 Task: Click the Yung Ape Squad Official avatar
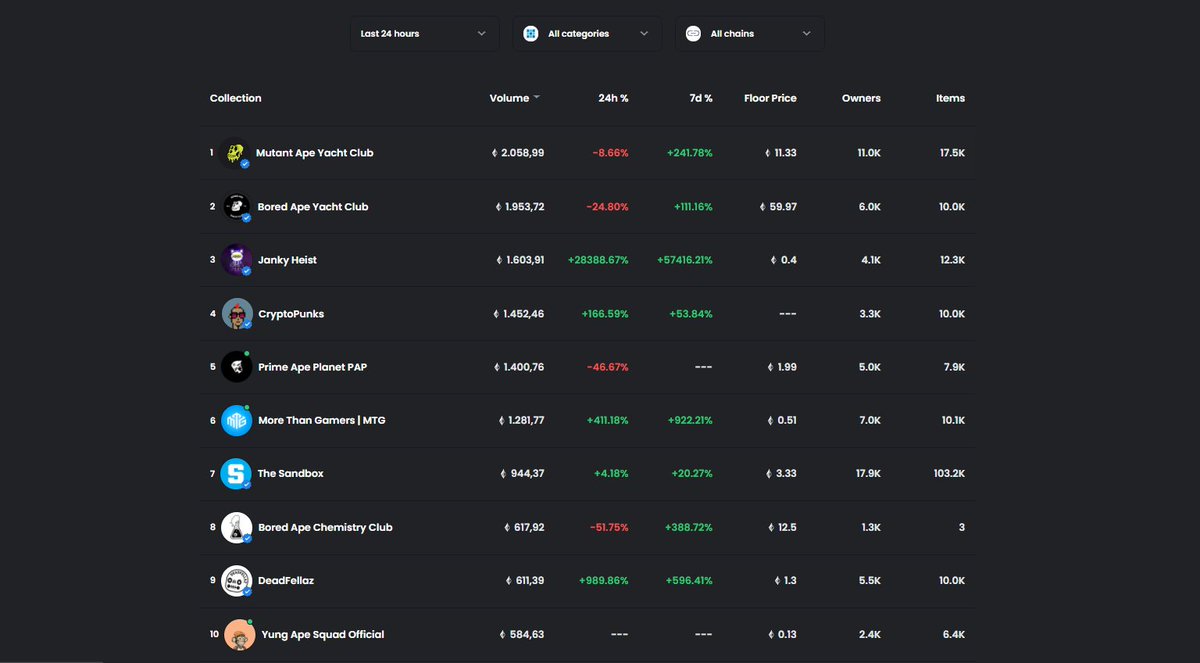pyautogui.click(x=239, y=634)
